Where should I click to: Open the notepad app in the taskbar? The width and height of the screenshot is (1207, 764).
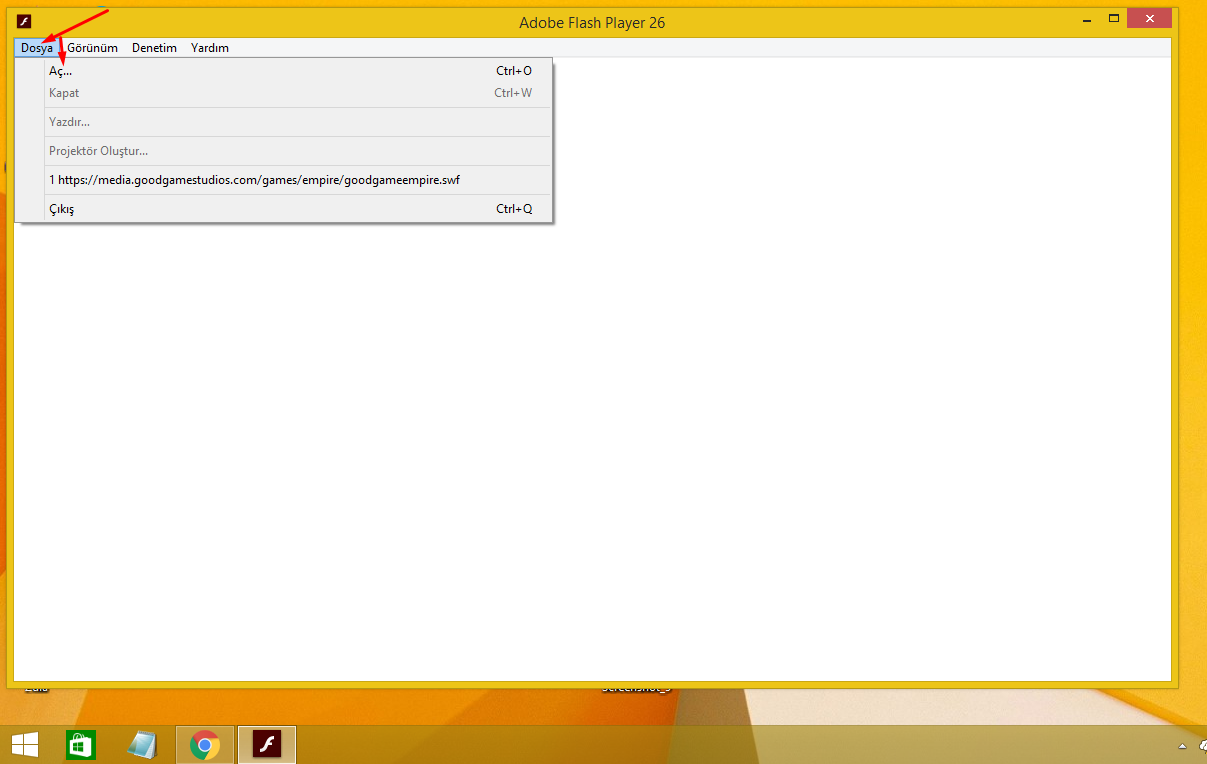tap(143, 745)
